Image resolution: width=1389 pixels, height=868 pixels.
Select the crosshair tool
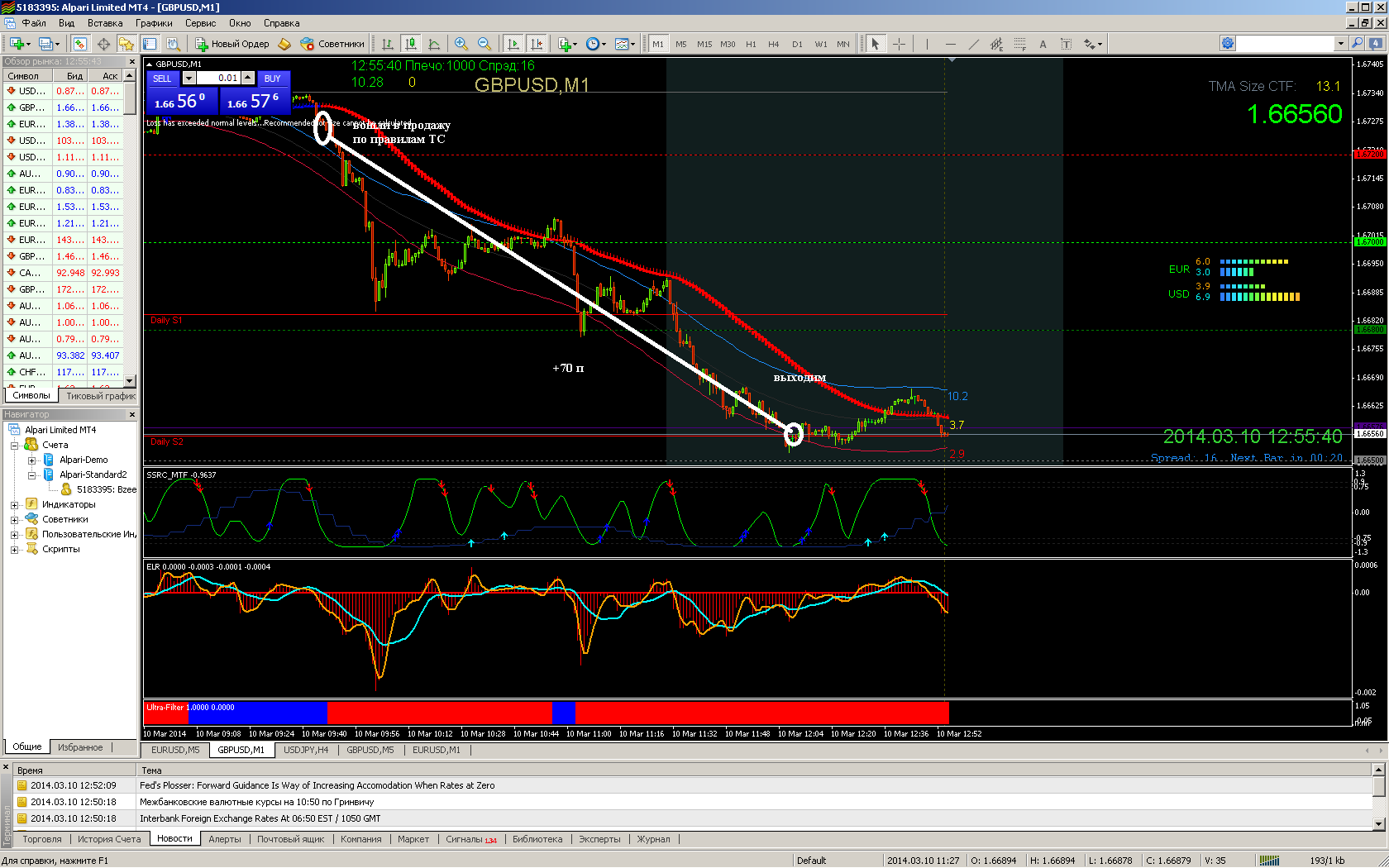pos(899,44)
